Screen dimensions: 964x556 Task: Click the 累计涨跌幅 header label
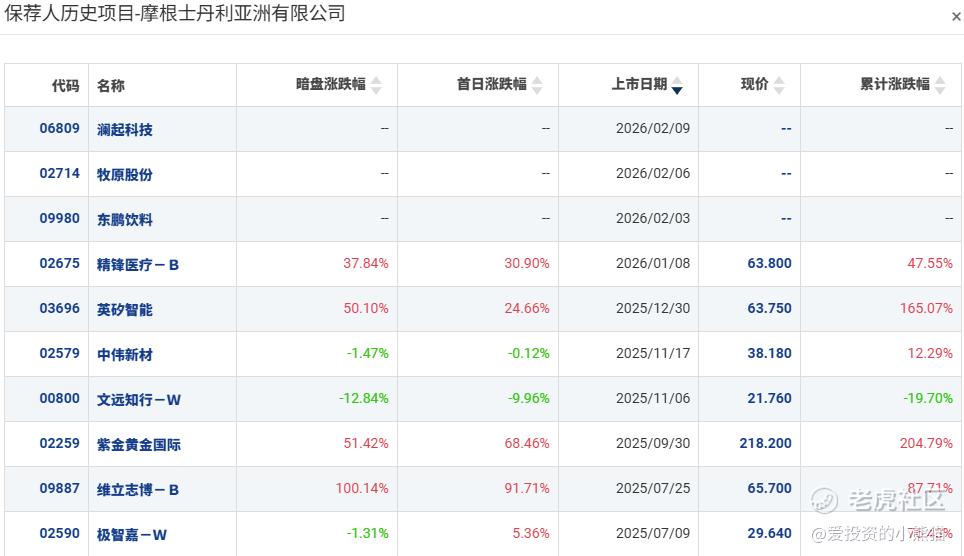(895, 84)
